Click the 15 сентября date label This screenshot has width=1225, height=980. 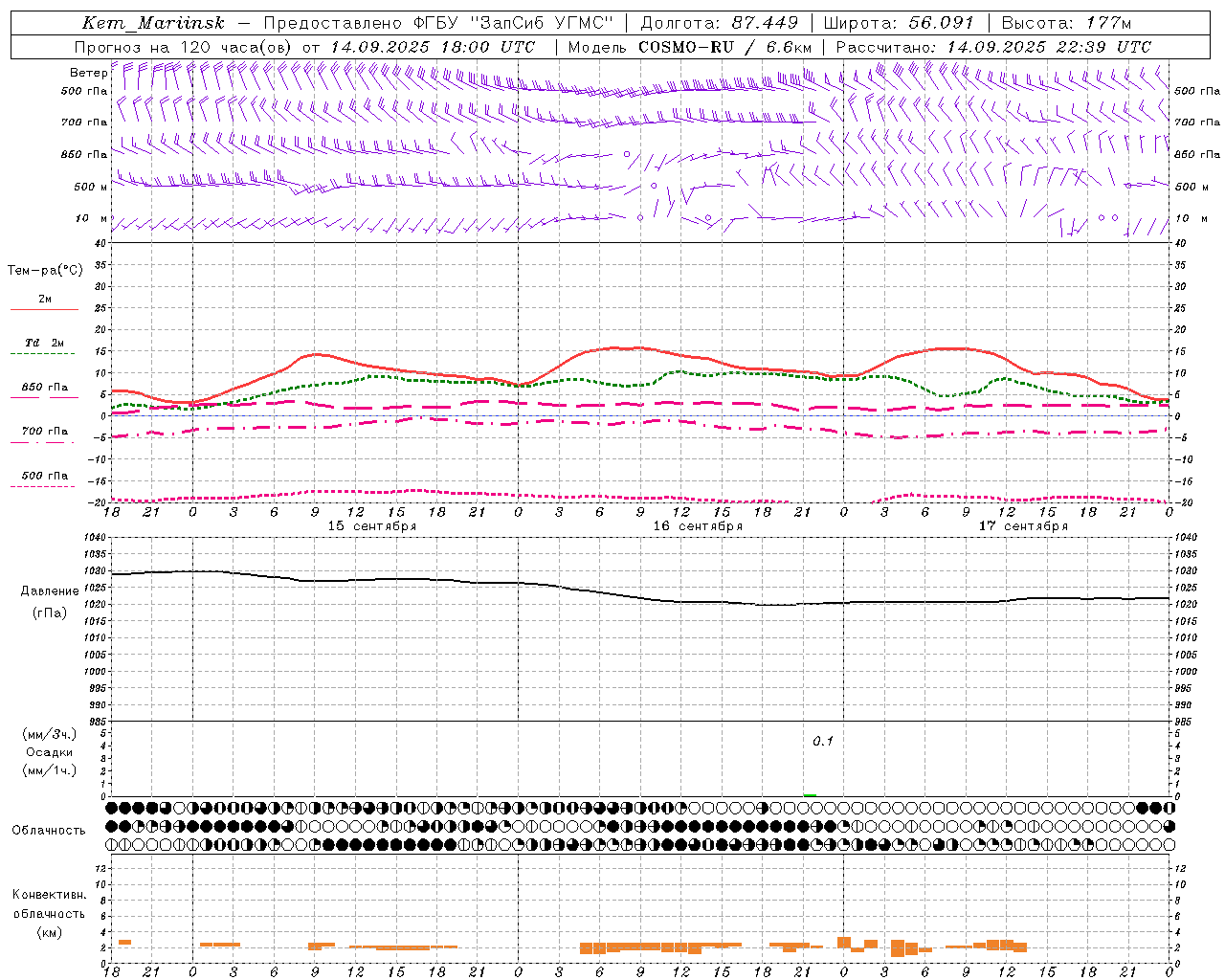pyautogui.click(x=372, y=526)
